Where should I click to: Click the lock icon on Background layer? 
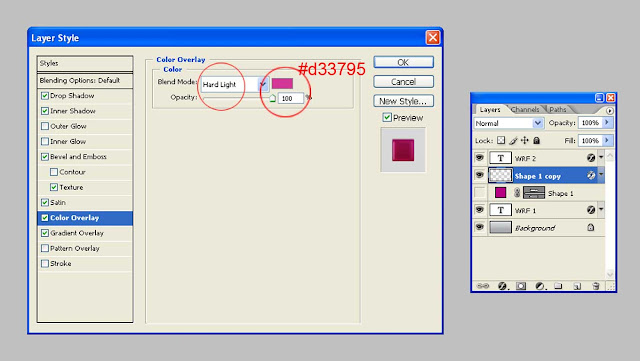click(x=591, y=227)
